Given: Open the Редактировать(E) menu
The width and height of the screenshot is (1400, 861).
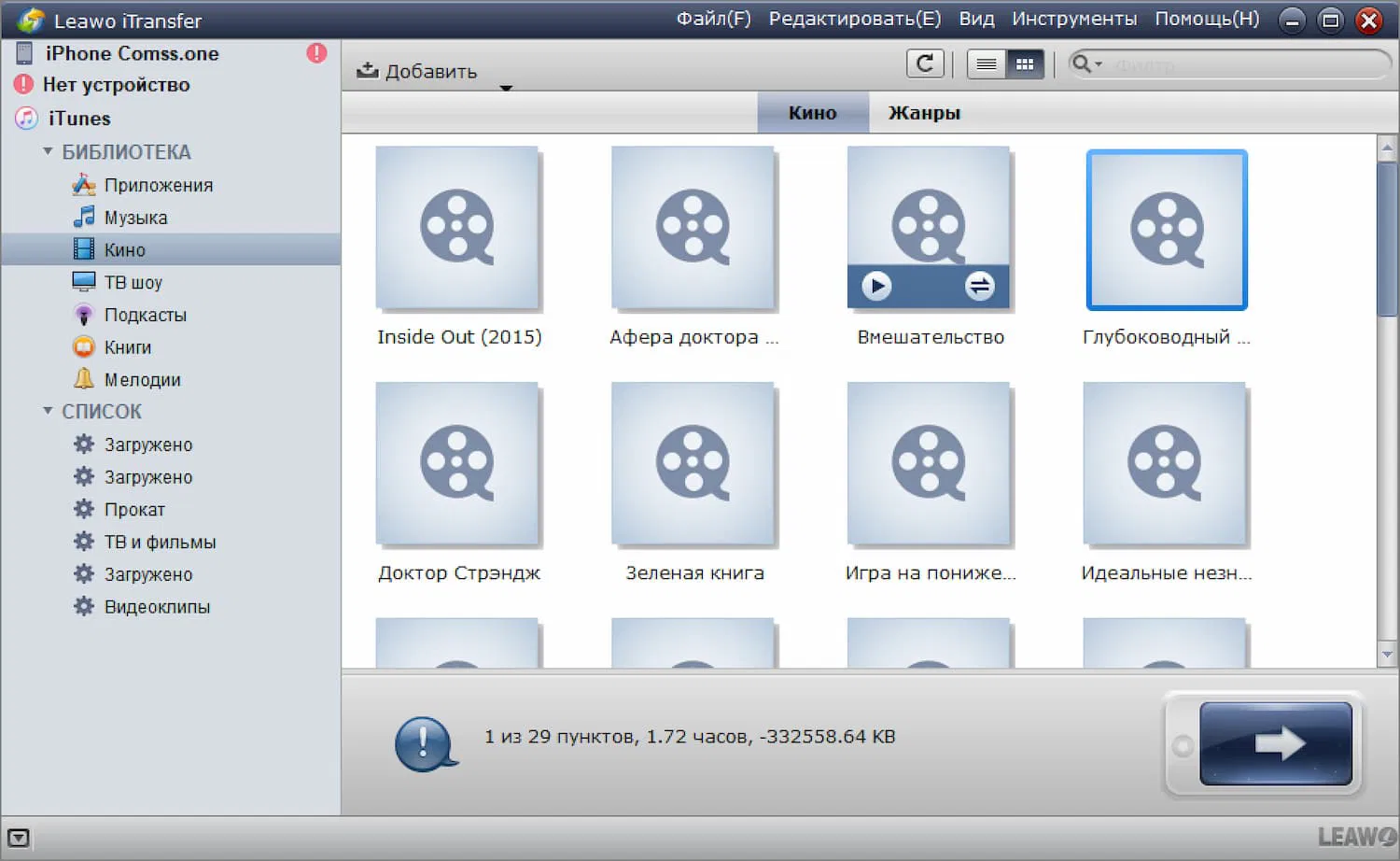Looking at the screenshot, I should (x=855, y=19).
